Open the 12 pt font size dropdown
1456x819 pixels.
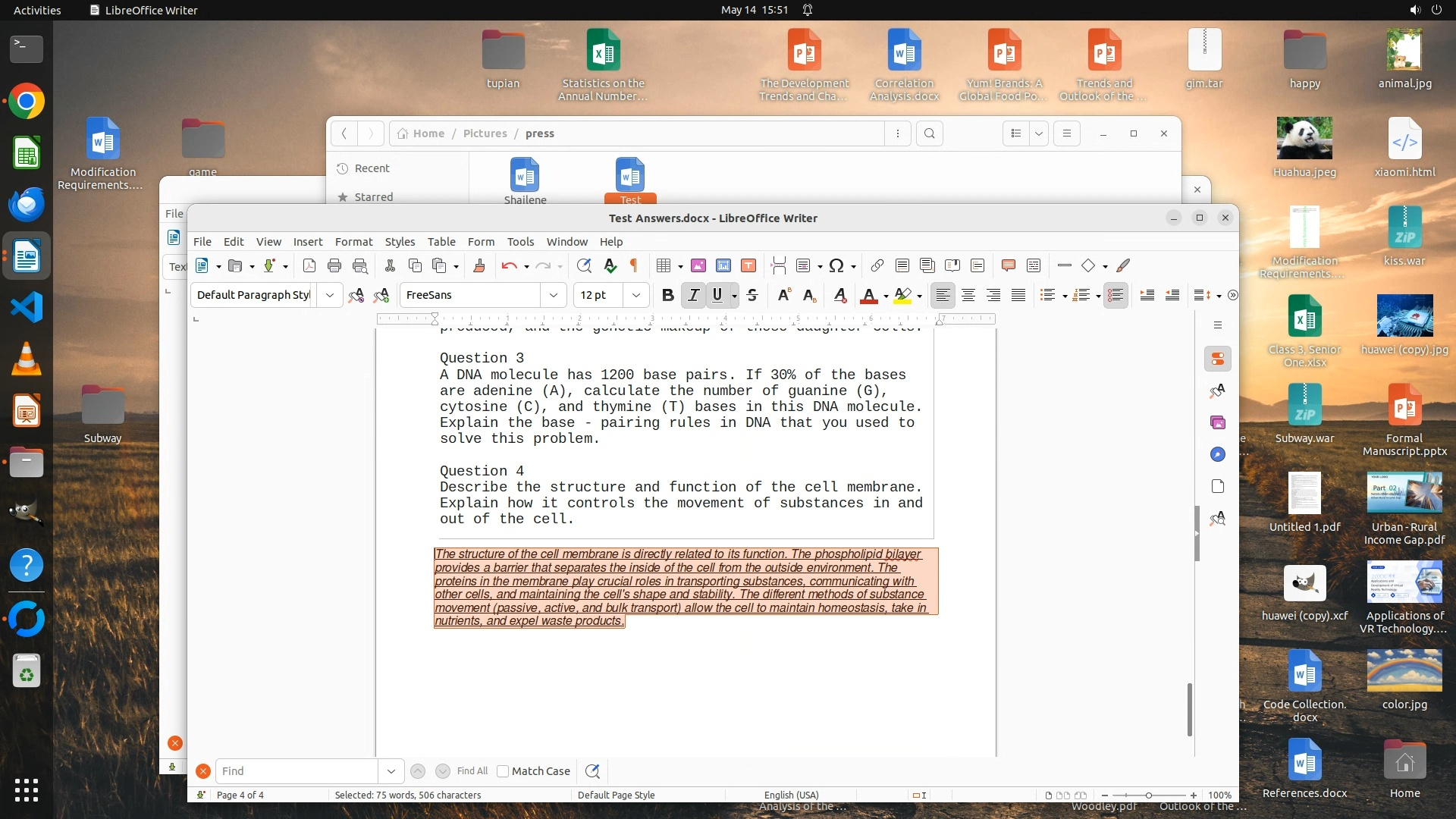pyautogui.click(x=636, y=295)
